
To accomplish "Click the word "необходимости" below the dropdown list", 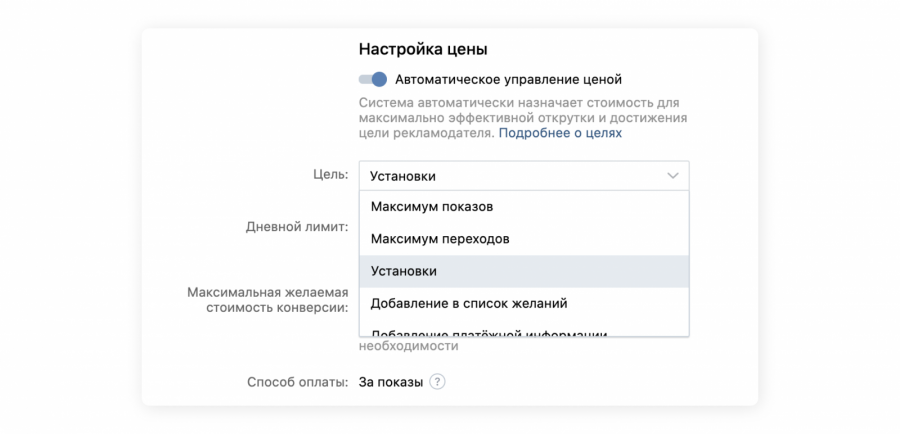I will [x=408, y=346].
